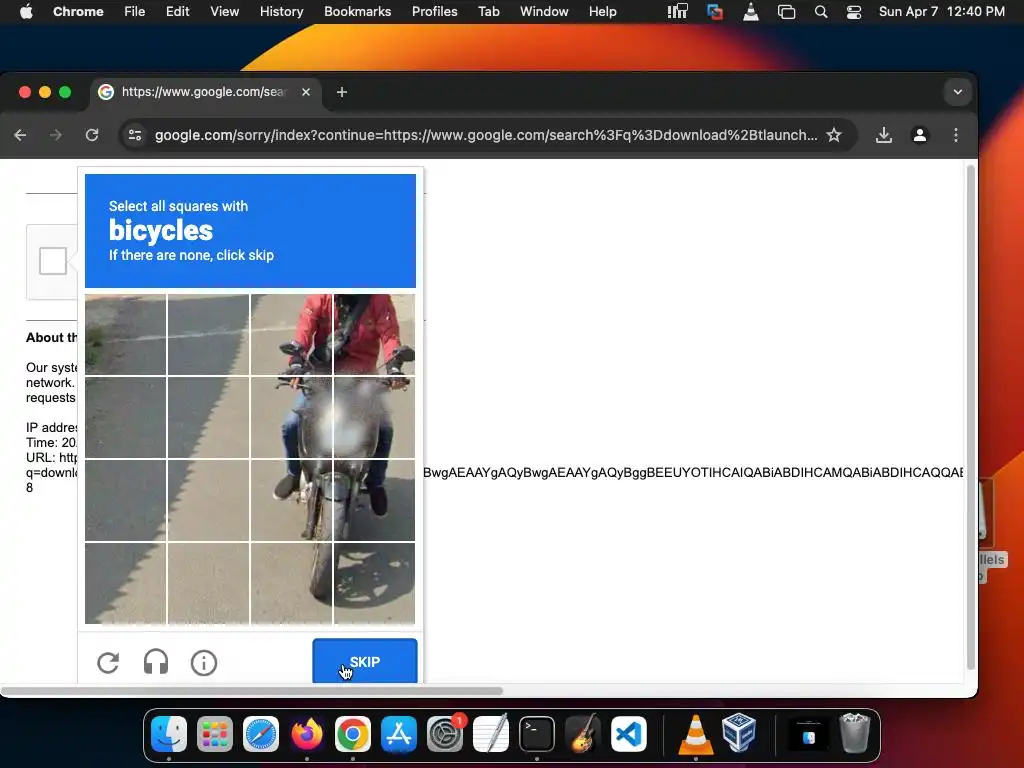Open the Profiles menu
Screen dimensions: 1024x768
coord(434,12)
